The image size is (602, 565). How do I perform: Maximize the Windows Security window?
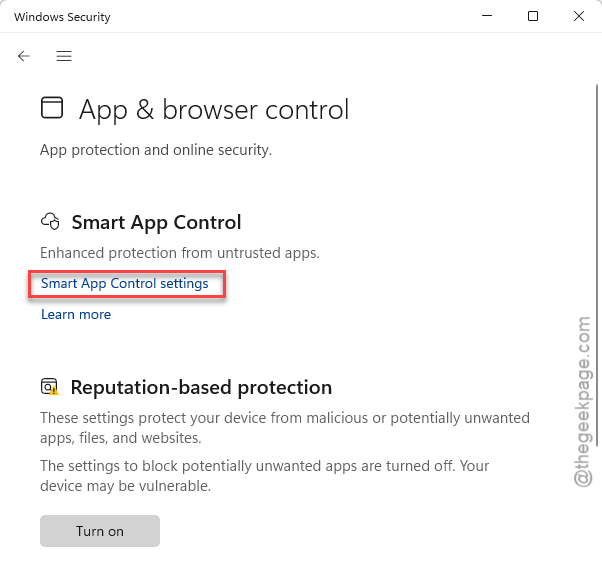(x=533, y=16)
